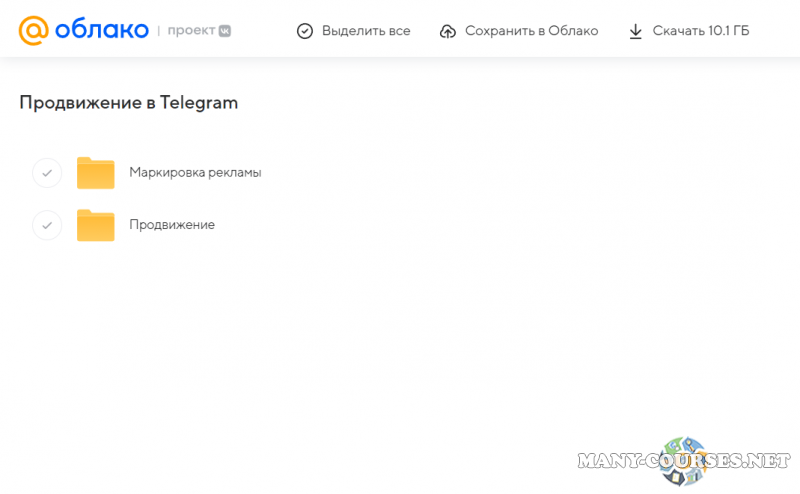
Task: Click the orange @ Облако logo icon
Action: (x=34, y=30)
